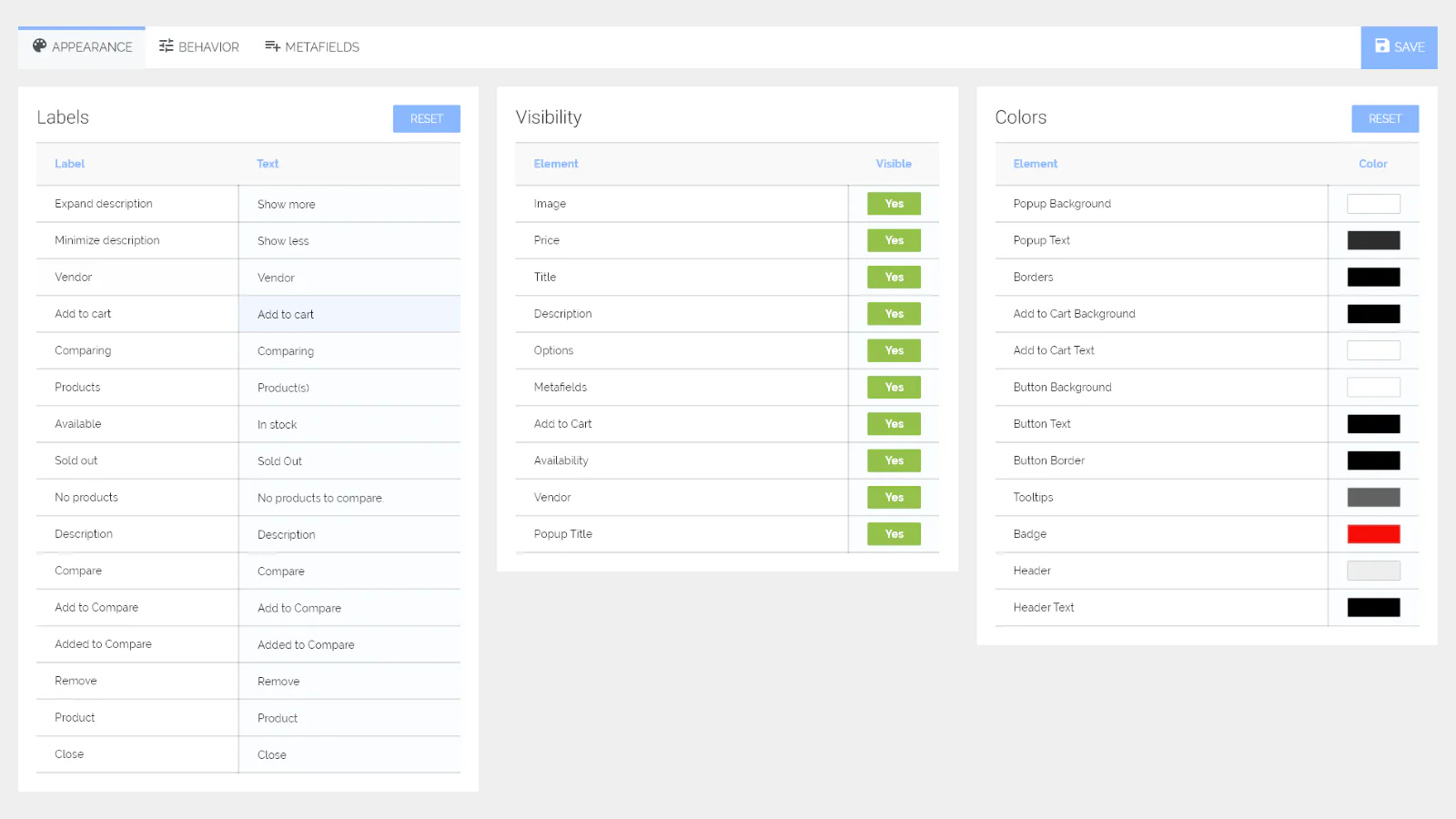
Task: Open Button Background color swatch
Action: pos(1373,387)
